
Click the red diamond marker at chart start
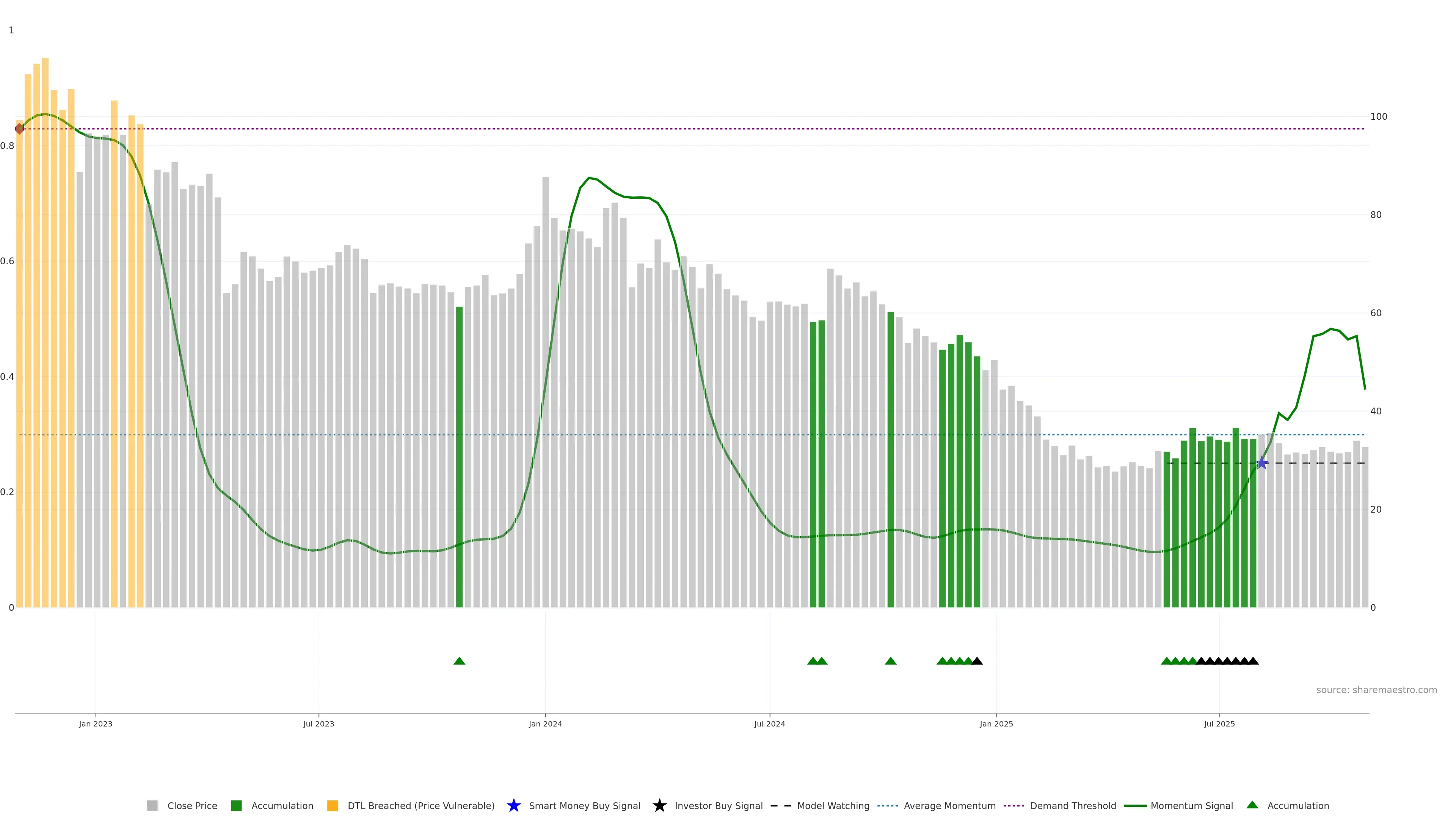(20, 129)
